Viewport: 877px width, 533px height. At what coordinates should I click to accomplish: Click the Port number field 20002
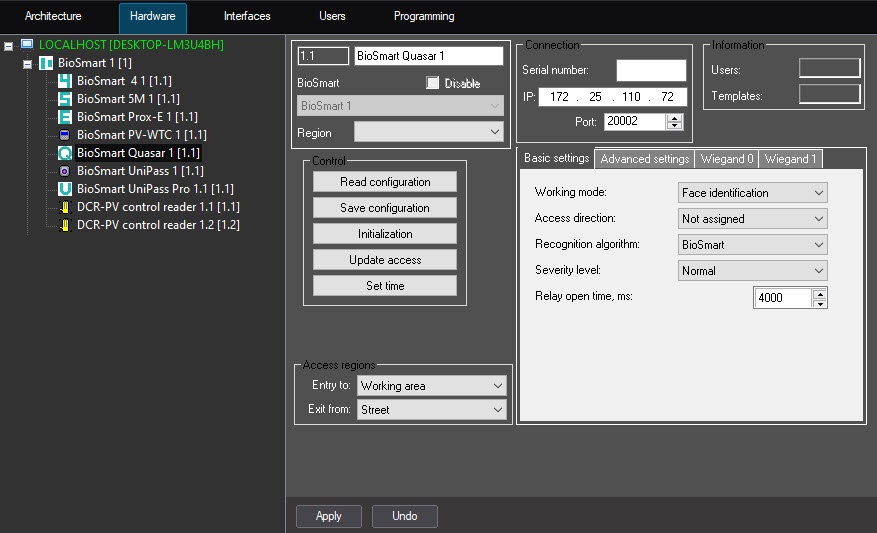(635, 121)
